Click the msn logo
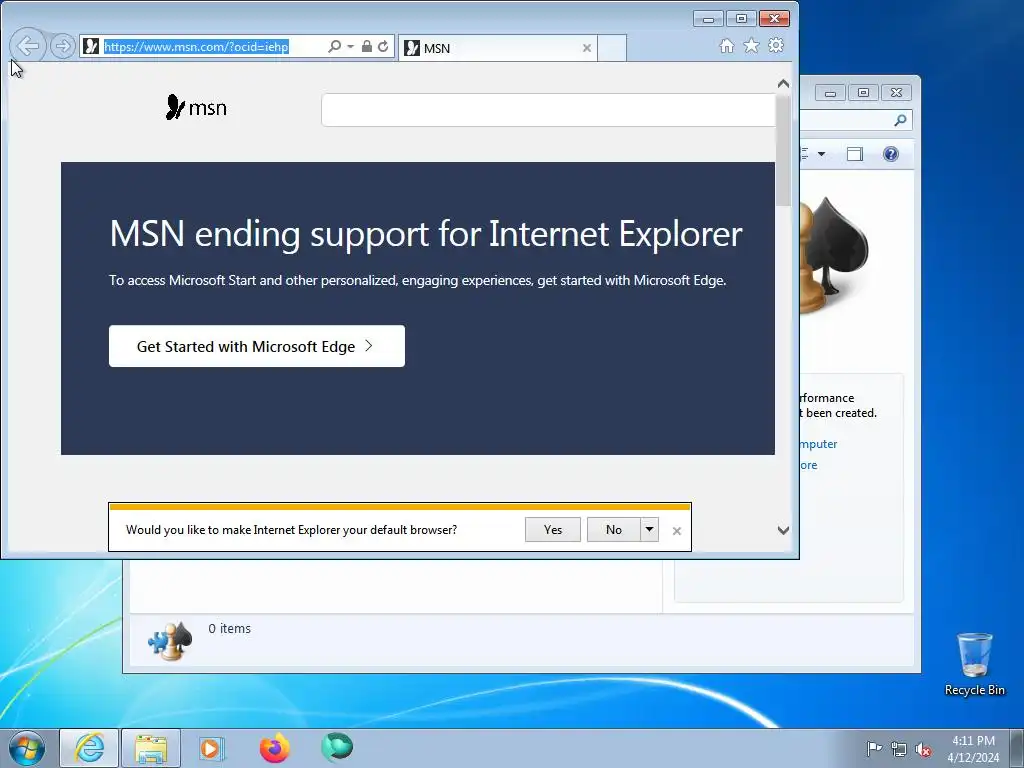1024x768 pixels. (196, 107)
